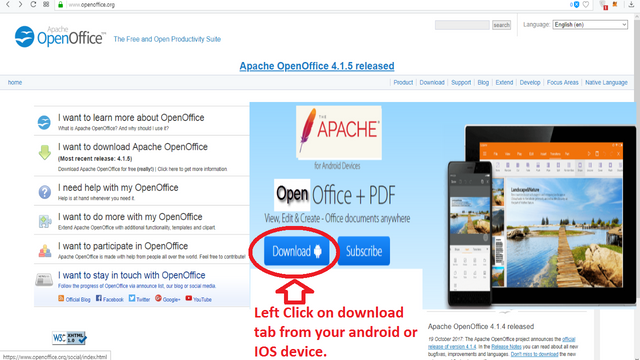Click the browser address bar URL
Screen dimensions: 640x360
[91, 5]
